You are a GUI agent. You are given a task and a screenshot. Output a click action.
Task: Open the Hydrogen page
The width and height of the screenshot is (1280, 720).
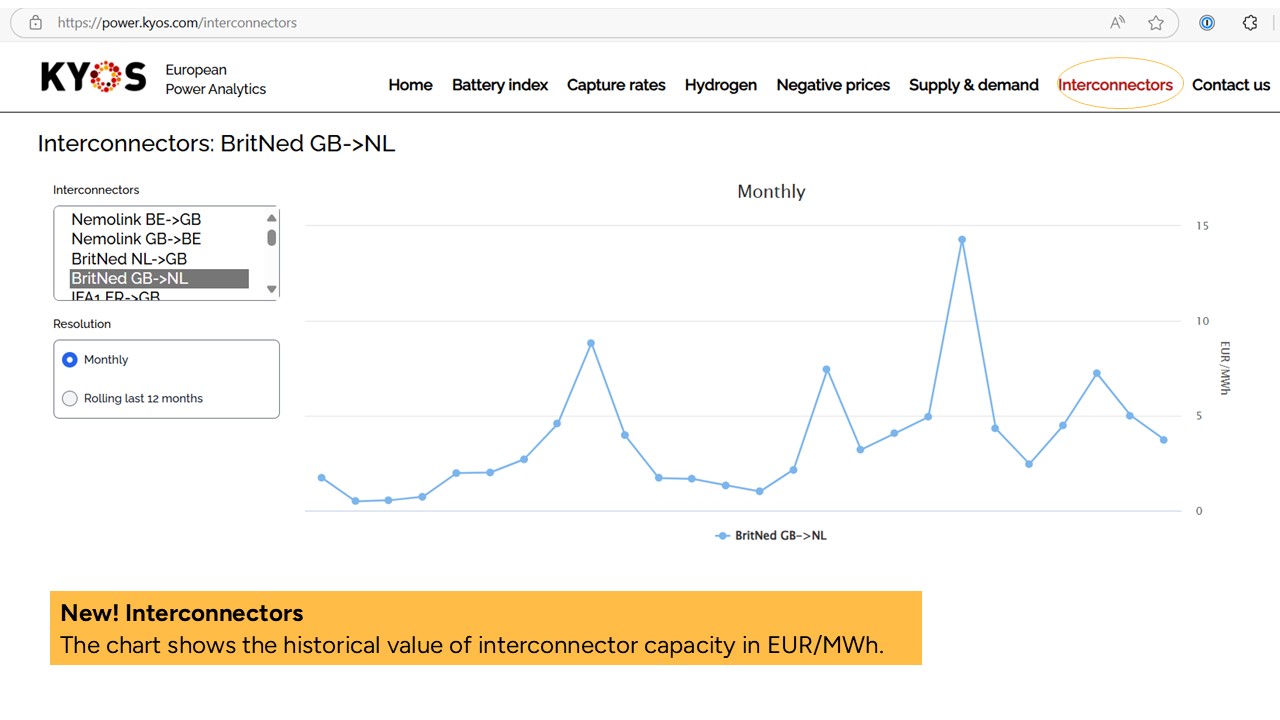[x=721, y=85]
